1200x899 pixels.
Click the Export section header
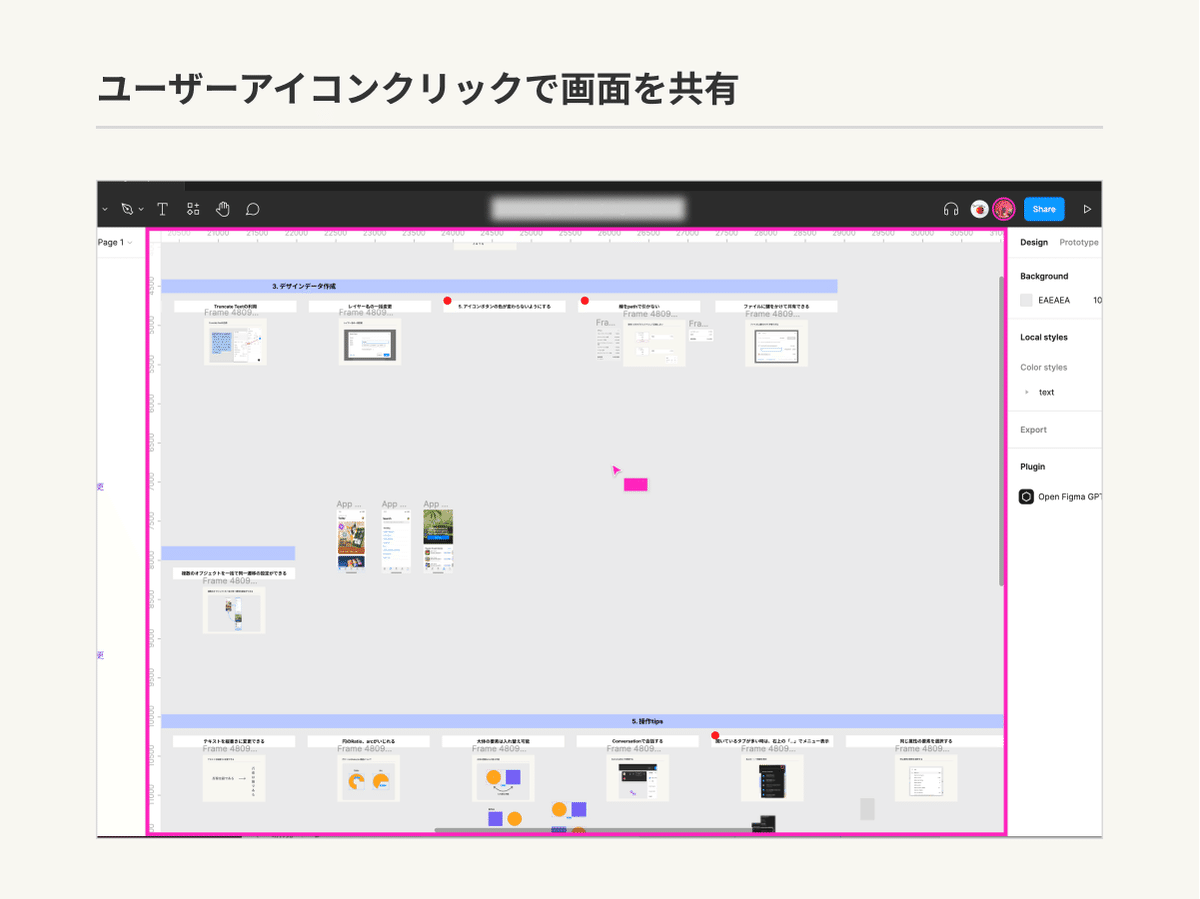pos(1033,430)
